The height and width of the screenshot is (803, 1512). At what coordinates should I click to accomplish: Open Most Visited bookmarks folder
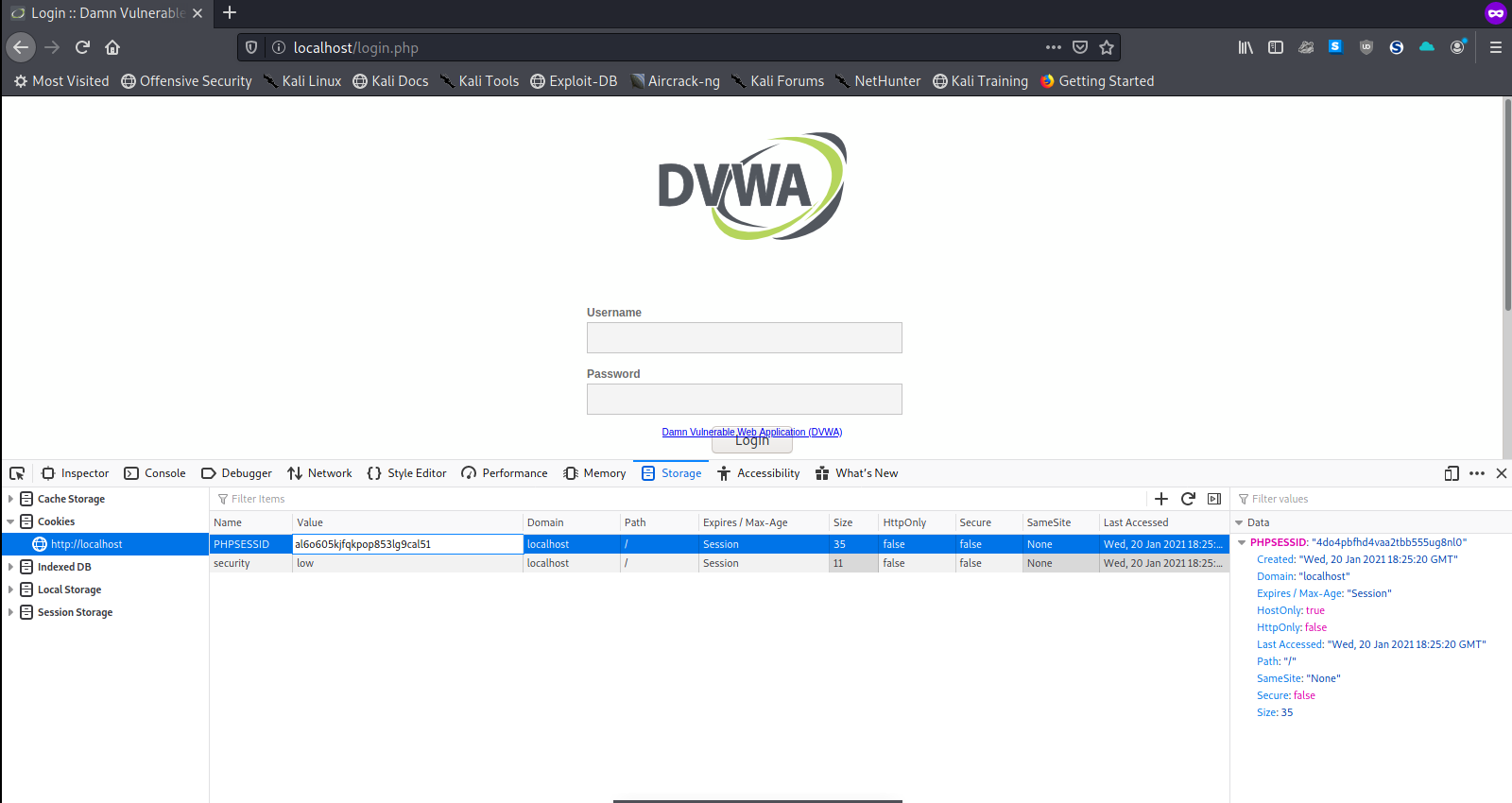coord(61,81)
